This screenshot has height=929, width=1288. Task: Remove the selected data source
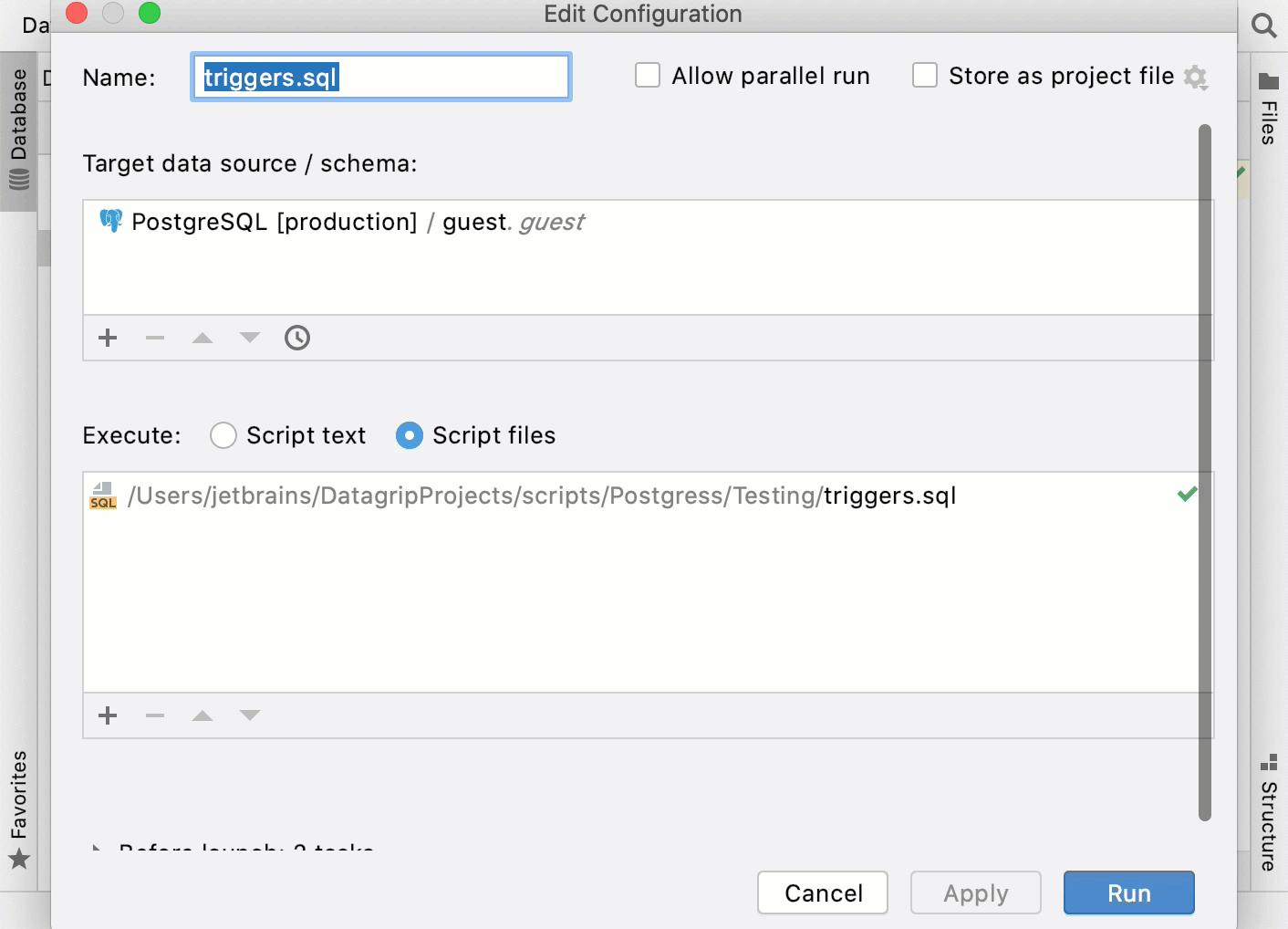point(154,338)
